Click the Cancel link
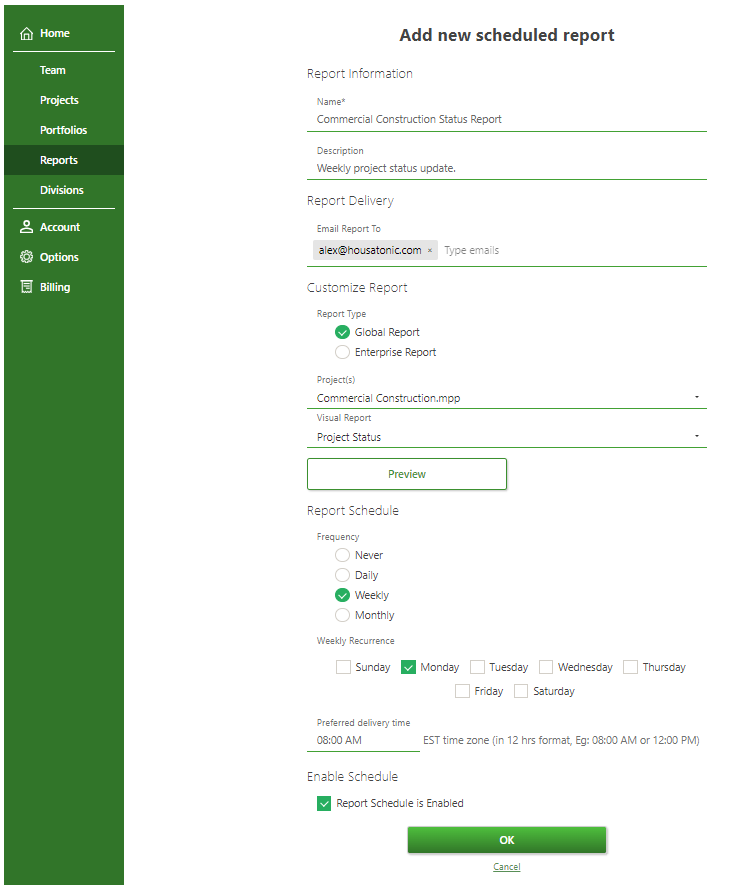The width and height of the screenshot is (731, 889). 506,867
